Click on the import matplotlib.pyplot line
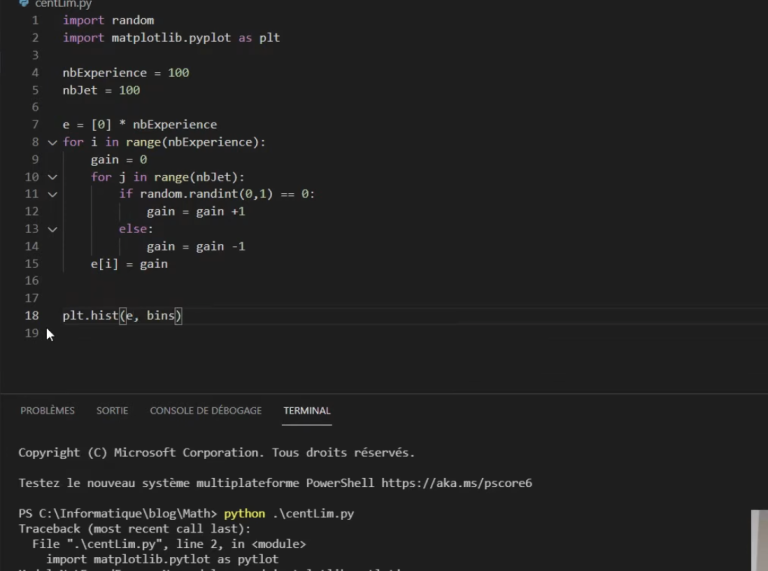Screen dimensions: 768x571 pyautogui.click(x=171, y=38)
